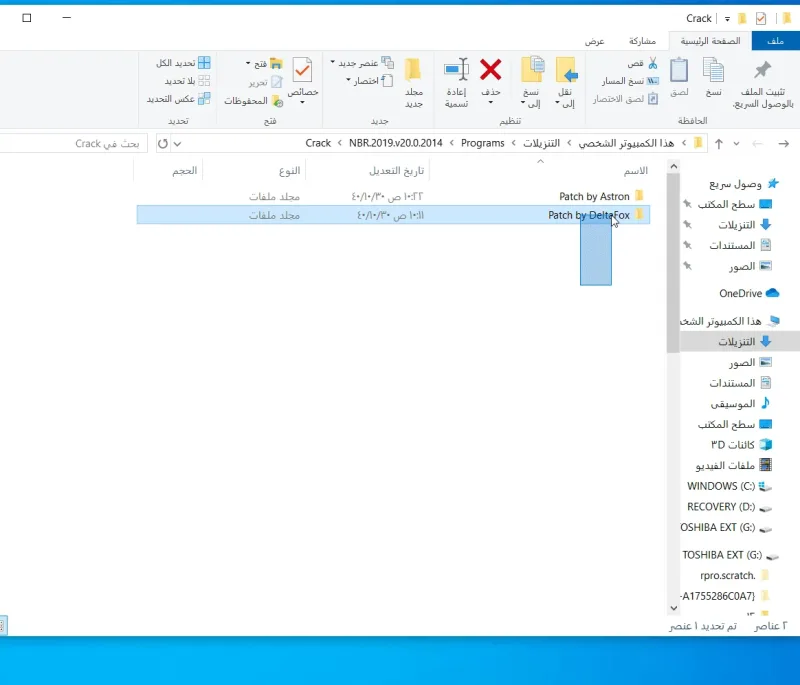This screenshot has height=685, width=800.
Task: Click the History (المحفوظات) icon in the Open group
Action: pos(278,101)
